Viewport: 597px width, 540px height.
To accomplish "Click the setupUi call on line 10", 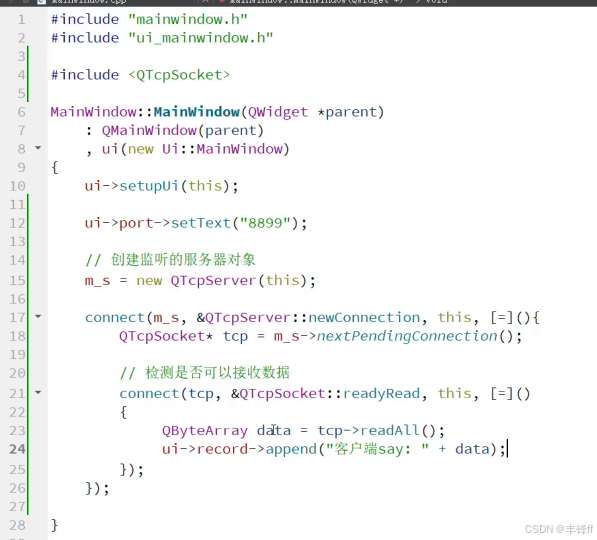I will (x=149, y=186).
